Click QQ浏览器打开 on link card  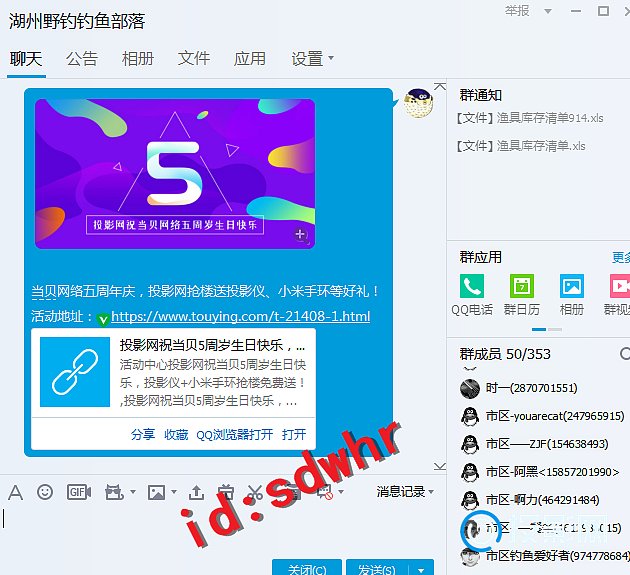click(235, 434)
